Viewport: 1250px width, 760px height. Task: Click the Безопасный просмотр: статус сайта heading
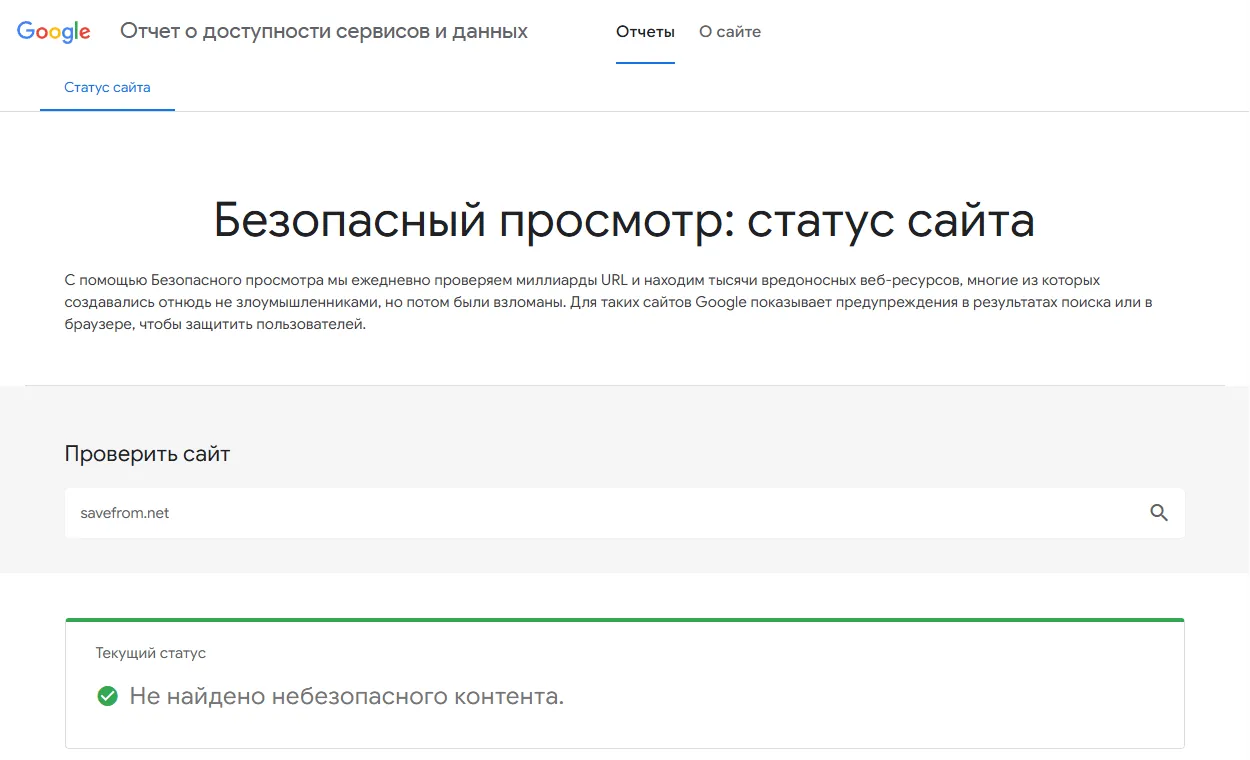(x=624, y=221)
